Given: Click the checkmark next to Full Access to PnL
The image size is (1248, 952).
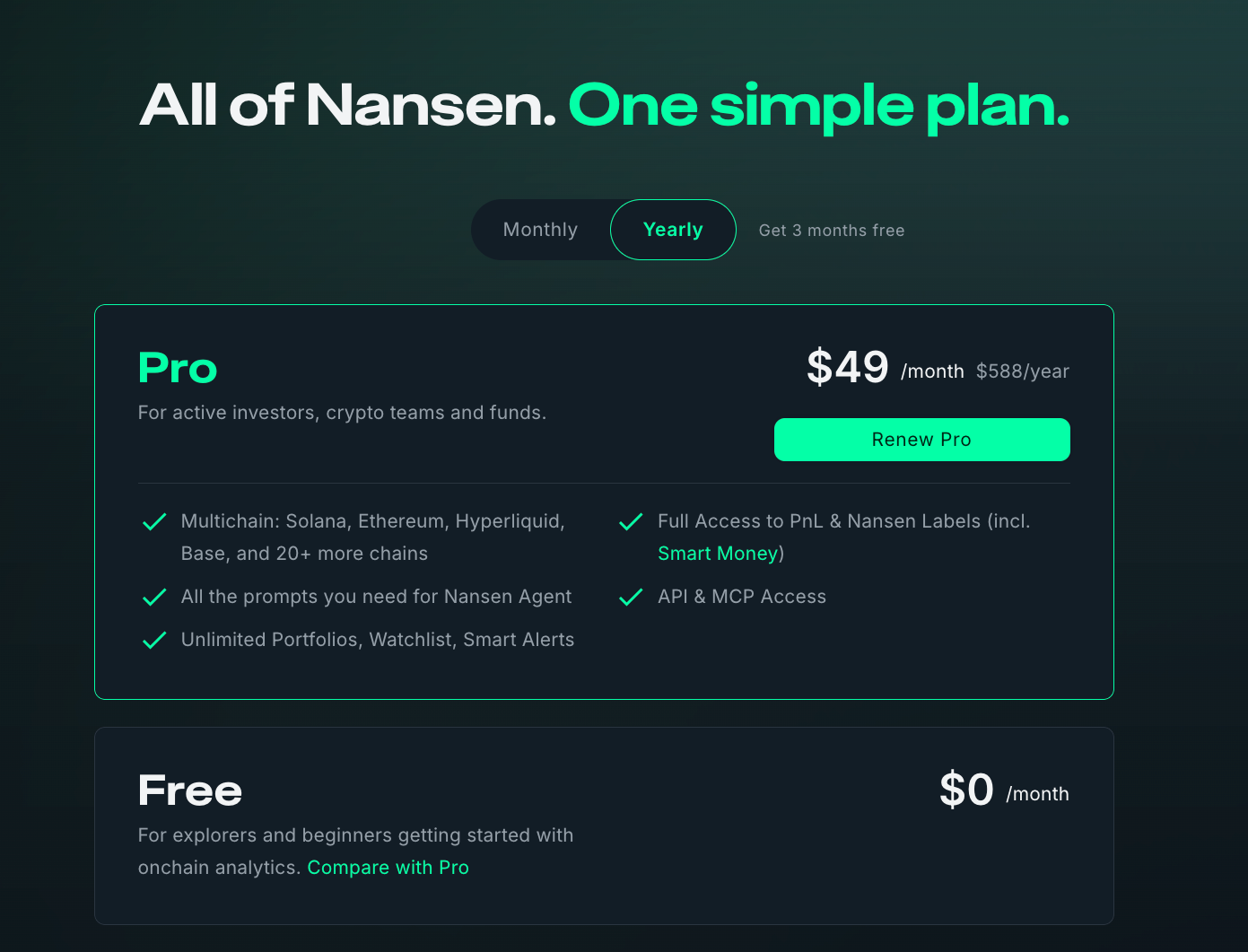Looking at the screenshot, I should (631, 522).
